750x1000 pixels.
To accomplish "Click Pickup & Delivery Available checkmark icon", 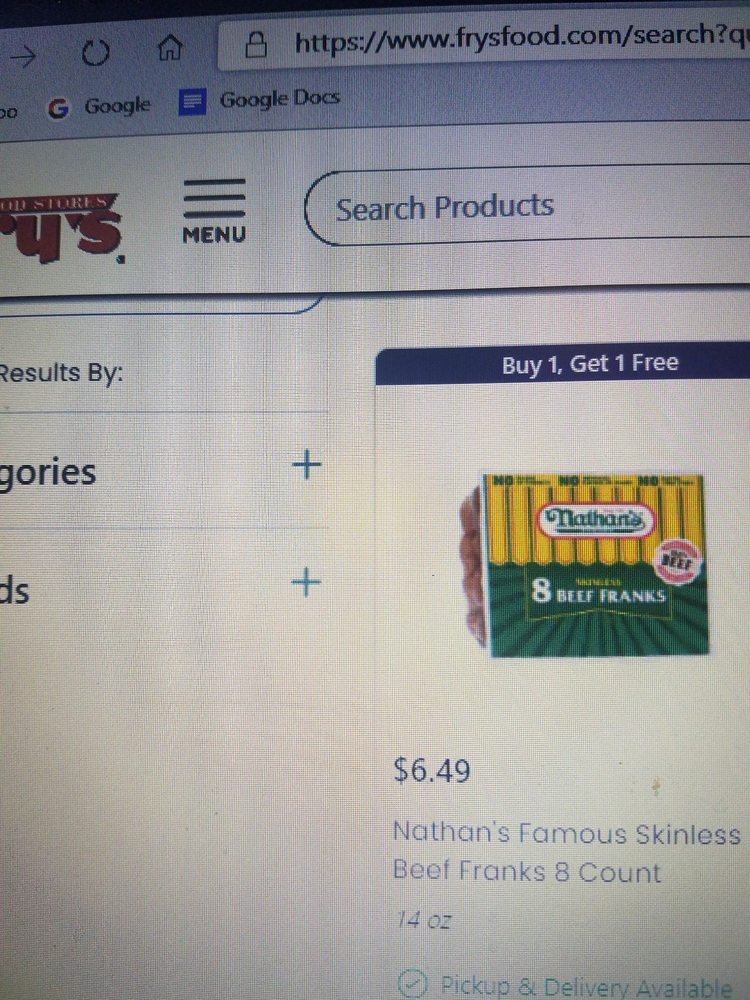I will (x=411, y=983).
